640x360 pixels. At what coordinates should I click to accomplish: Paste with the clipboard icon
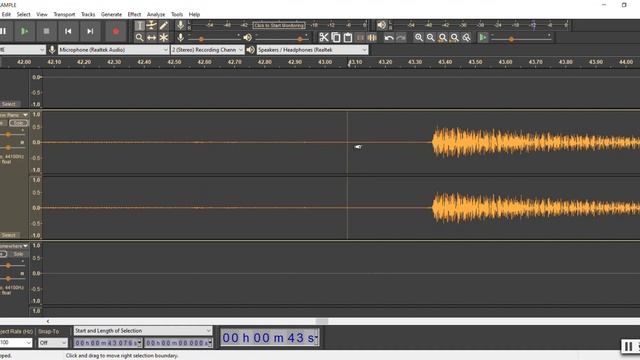click(x=348, y=38)
